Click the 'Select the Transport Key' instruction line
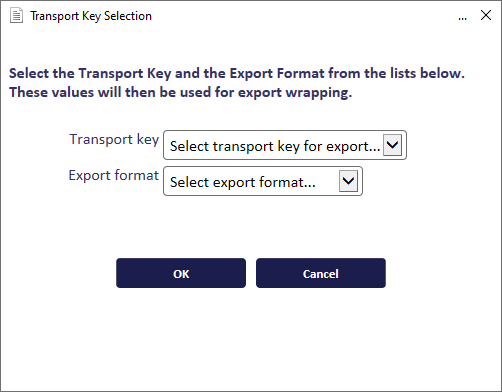Image resolution: width=502 pixels, height=392 pixels. coord(237,73)
